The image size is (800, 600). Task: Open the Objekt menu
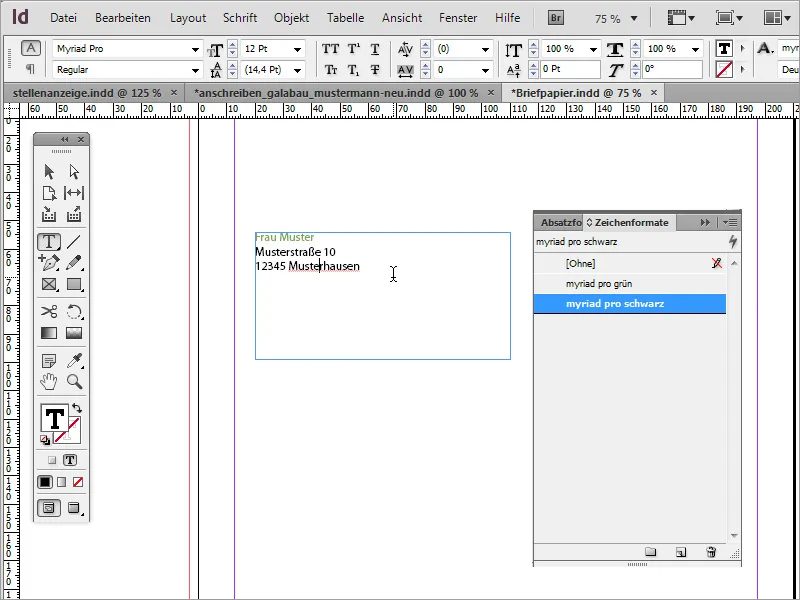291,17
